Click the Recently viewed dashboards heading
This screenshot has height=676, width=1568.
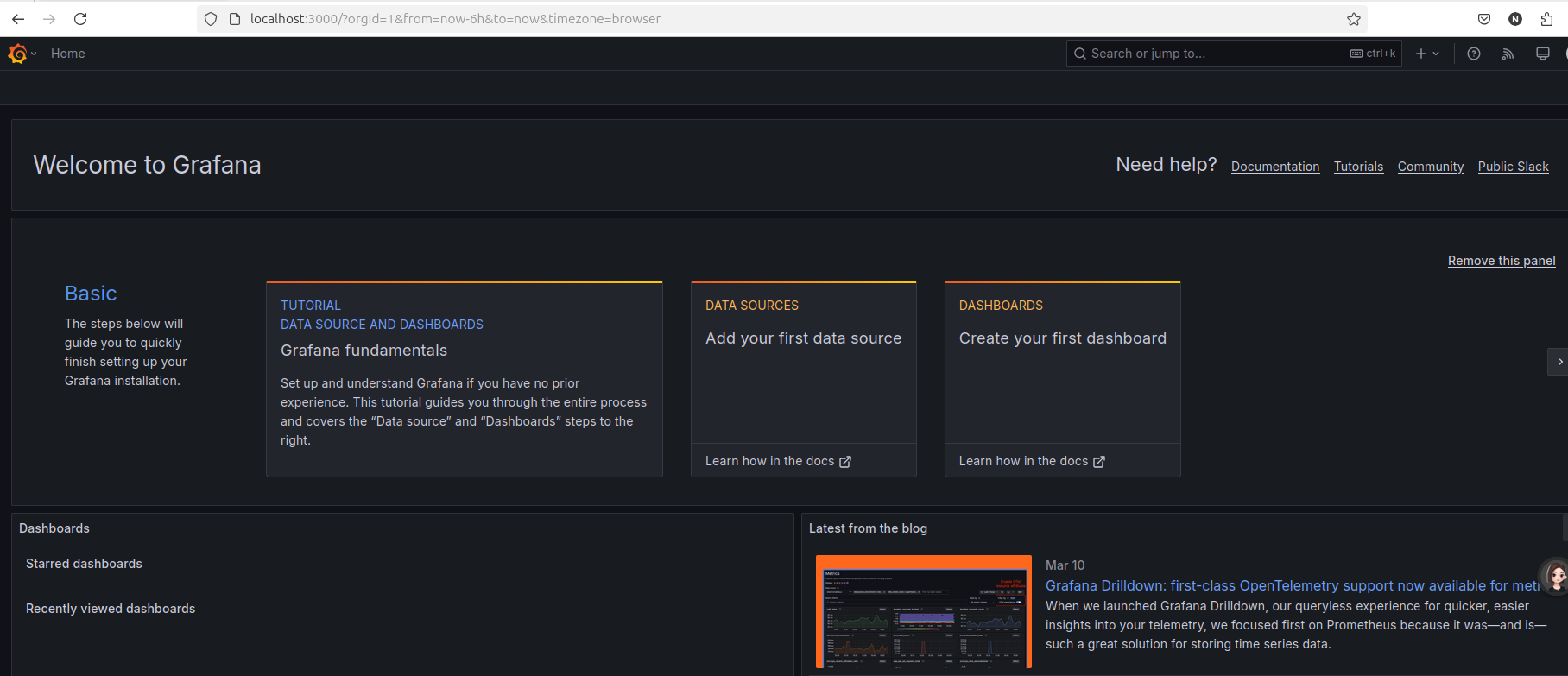tap(111, 609)
